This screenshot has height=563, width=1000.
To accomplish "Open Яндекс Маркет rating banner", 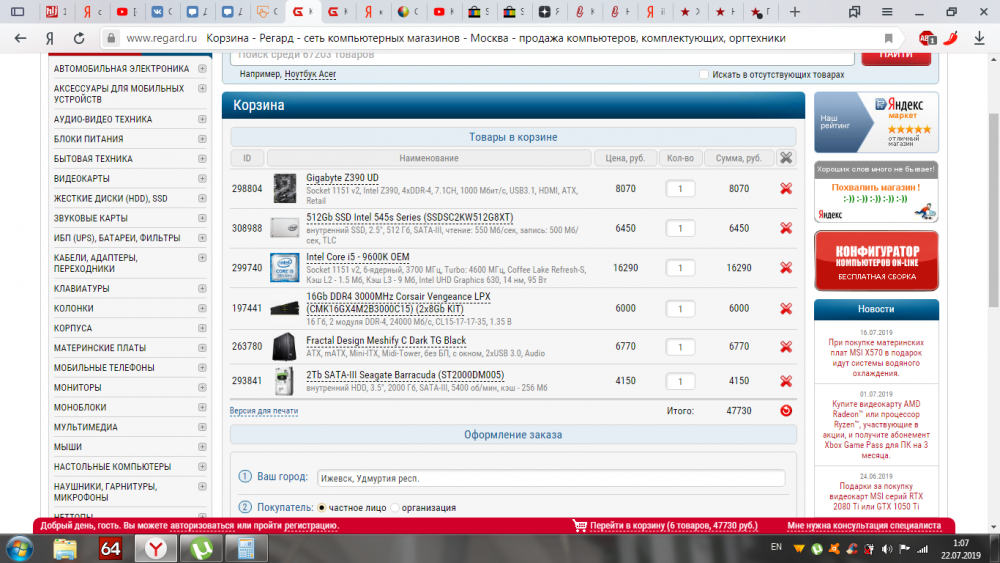I will [x=876, y=122].
